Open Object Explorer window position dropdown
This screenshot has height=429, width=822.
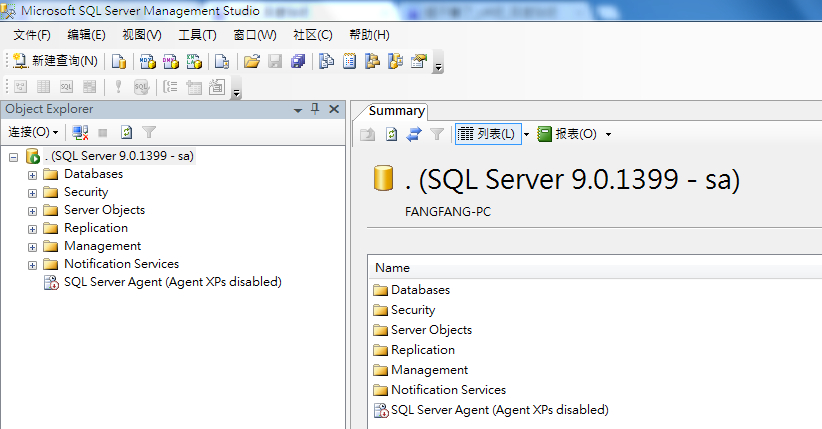tap(298, 110)
